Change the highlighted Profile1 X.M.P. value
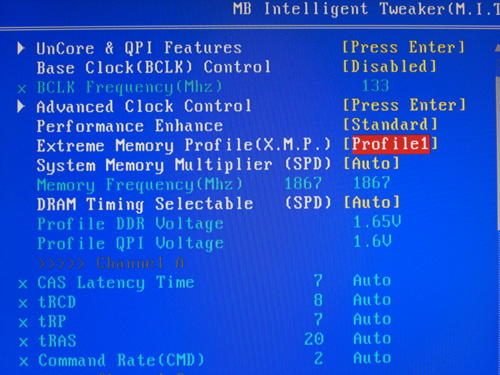Screen dimensions: 500x375 click(x=391, y=144)
